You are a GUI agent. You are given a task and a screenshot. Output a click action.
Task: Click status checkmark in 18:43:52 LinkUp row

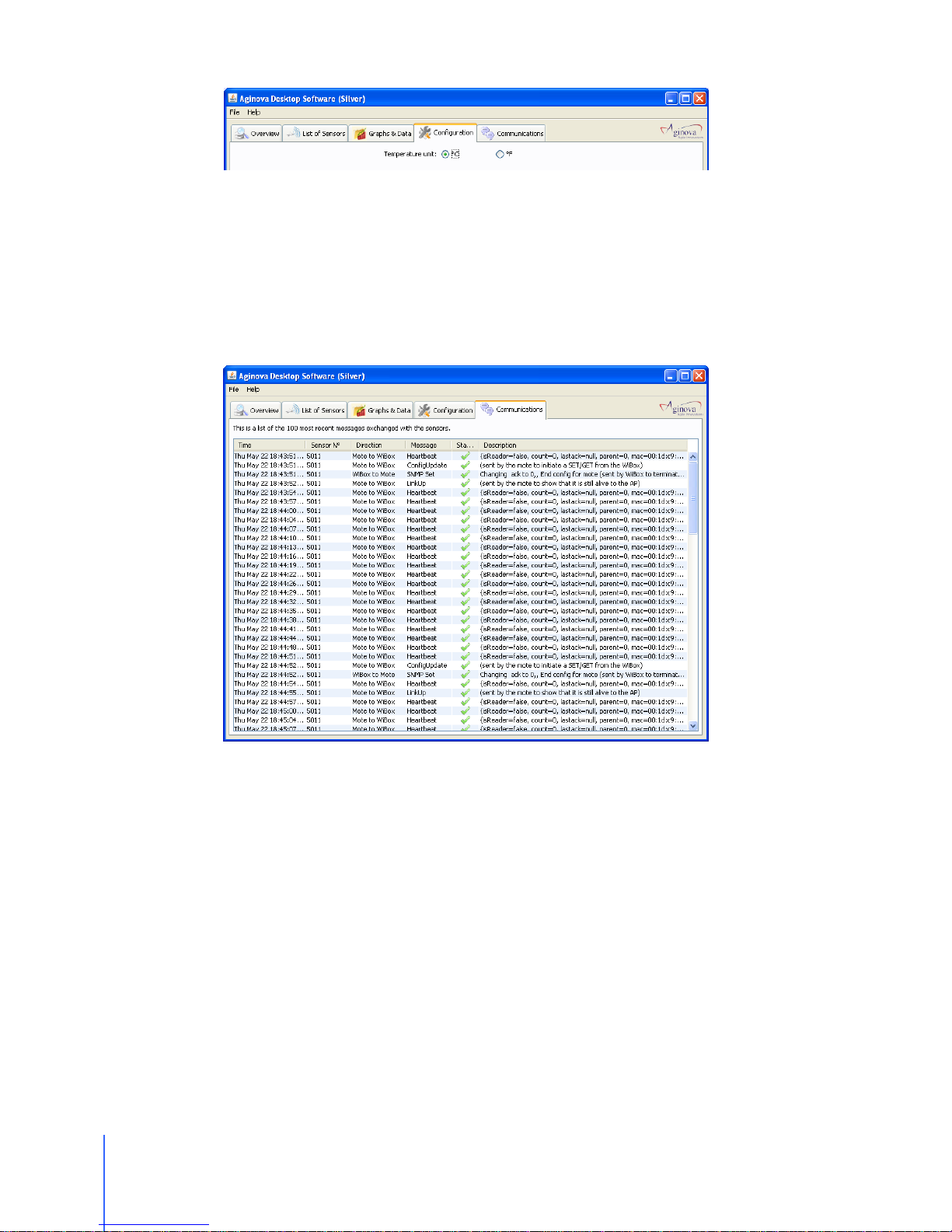[x=465, y=483]
